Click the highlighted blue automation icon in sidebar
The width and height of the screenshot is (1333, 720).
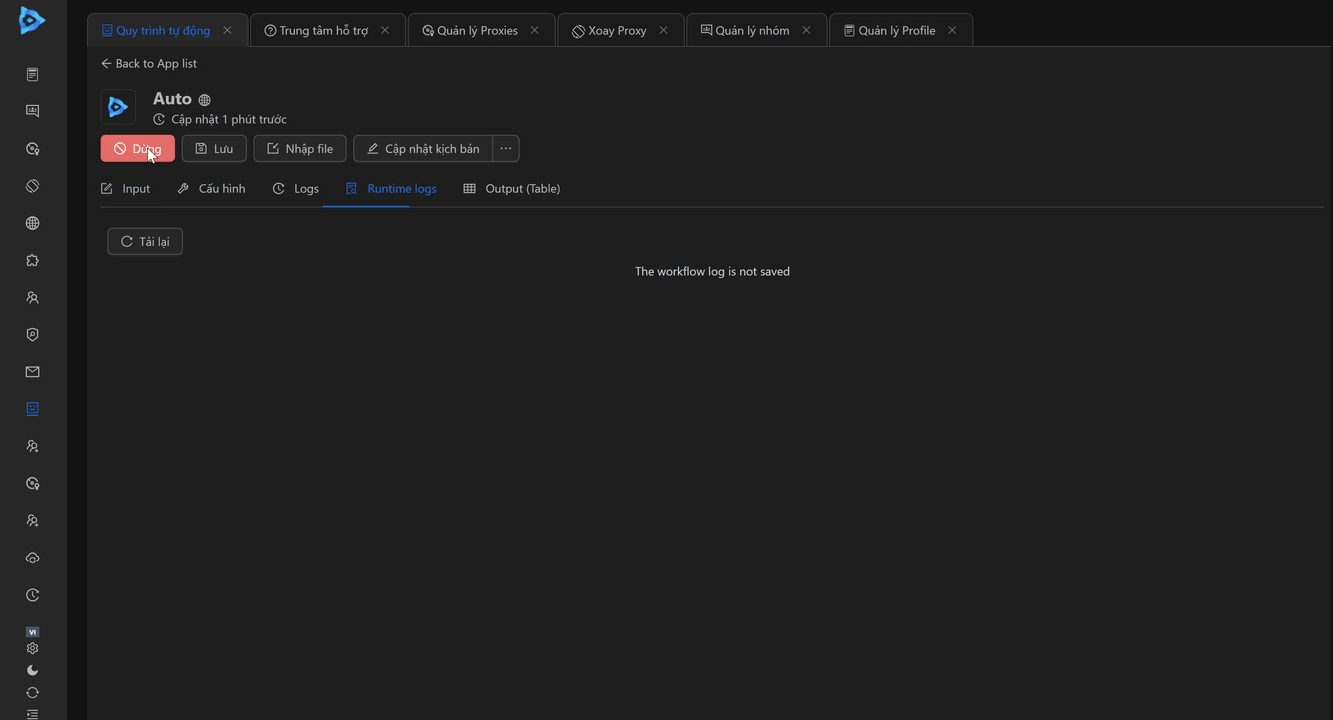point(32,409)
